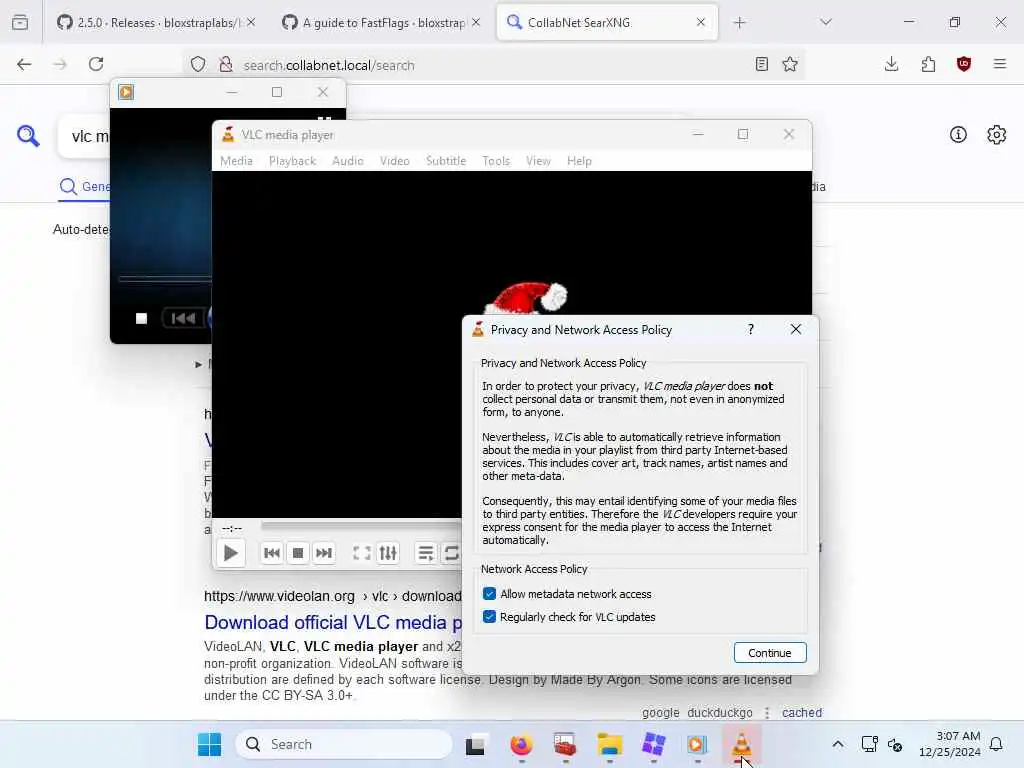The width and height of the screenshot is (1024, 768).
Task: Click VLC next media button
Action: coord(324,553)
